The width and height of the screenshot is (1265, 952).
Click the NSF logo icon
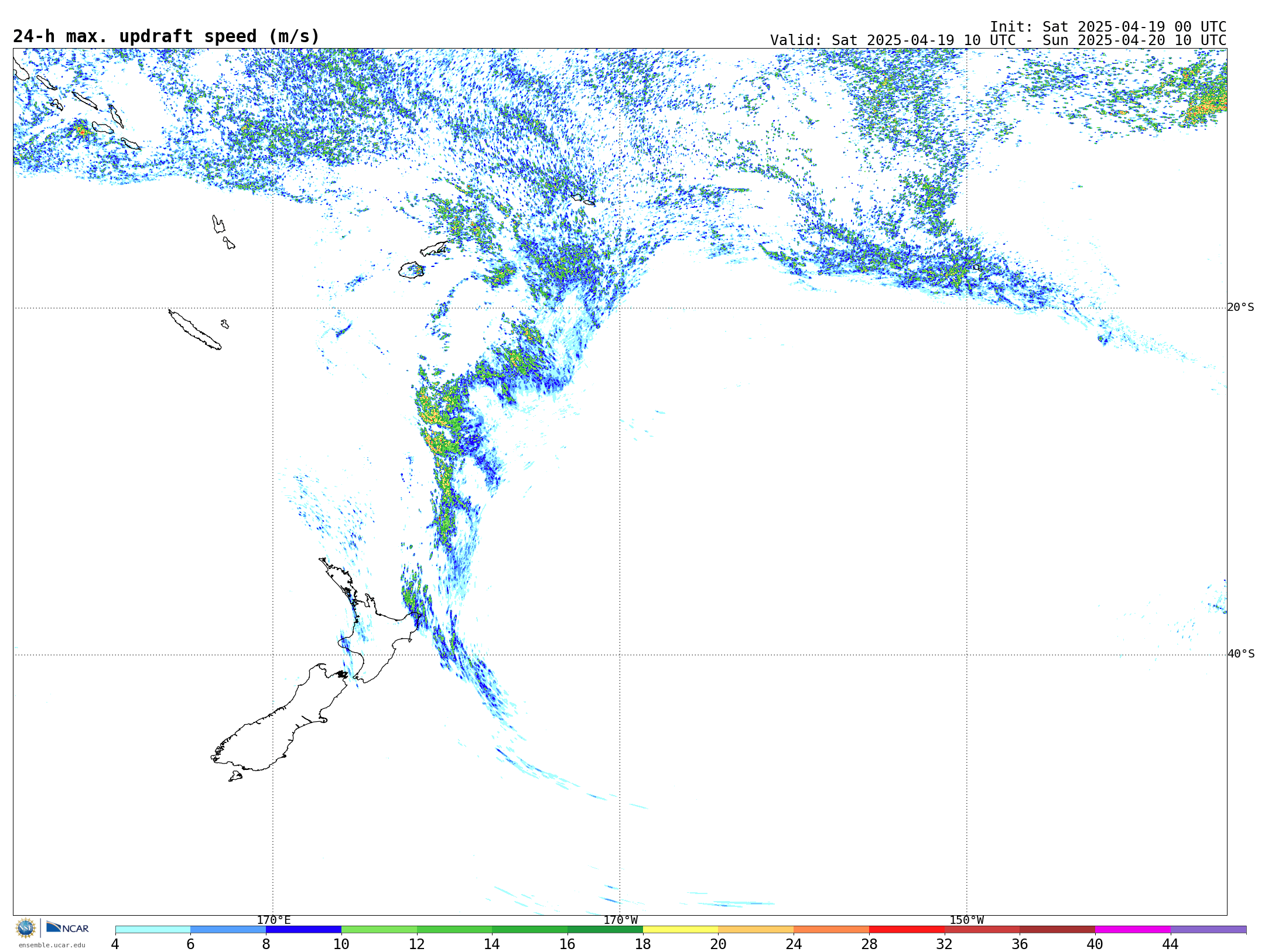point(26,928)
